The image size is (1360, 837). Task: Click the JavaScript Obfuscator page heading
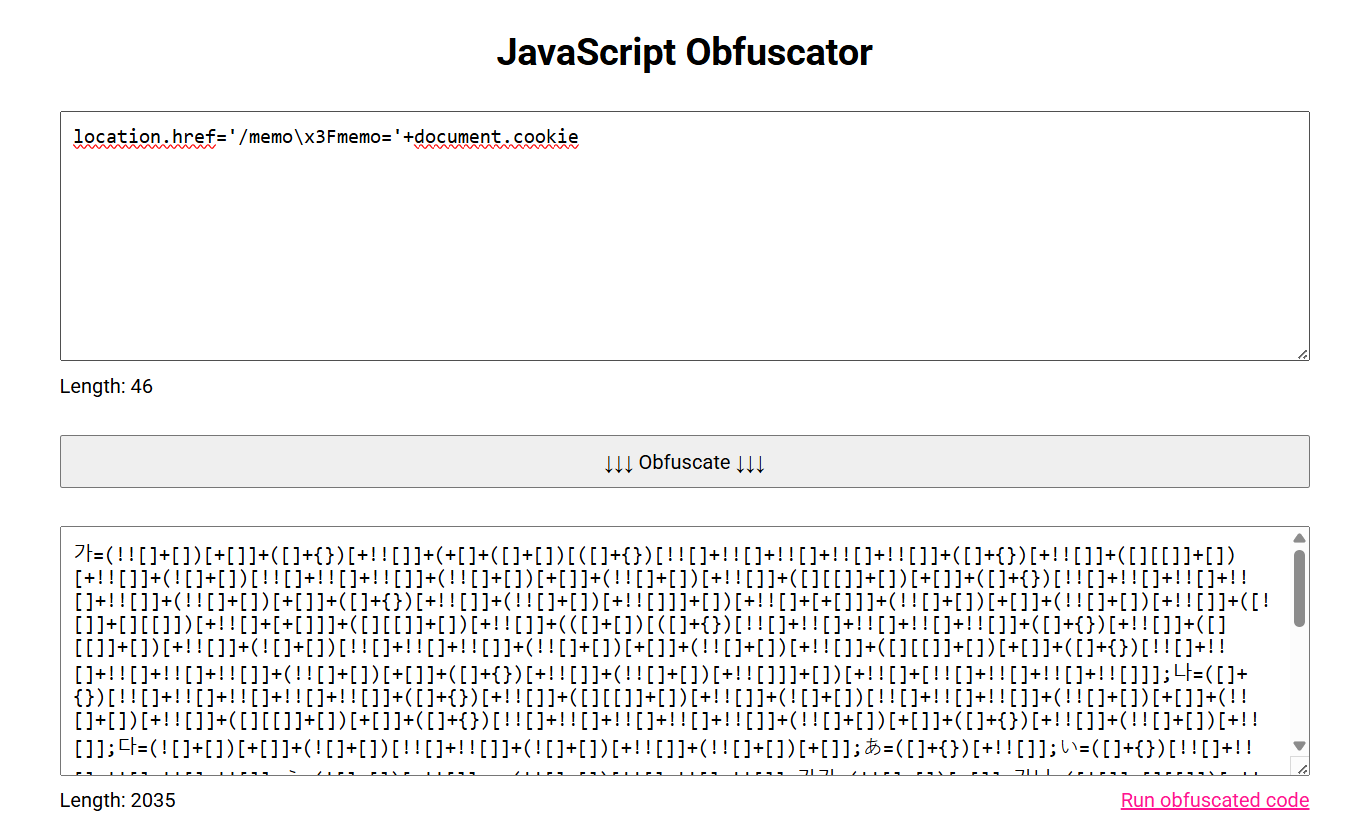point(684,52)
